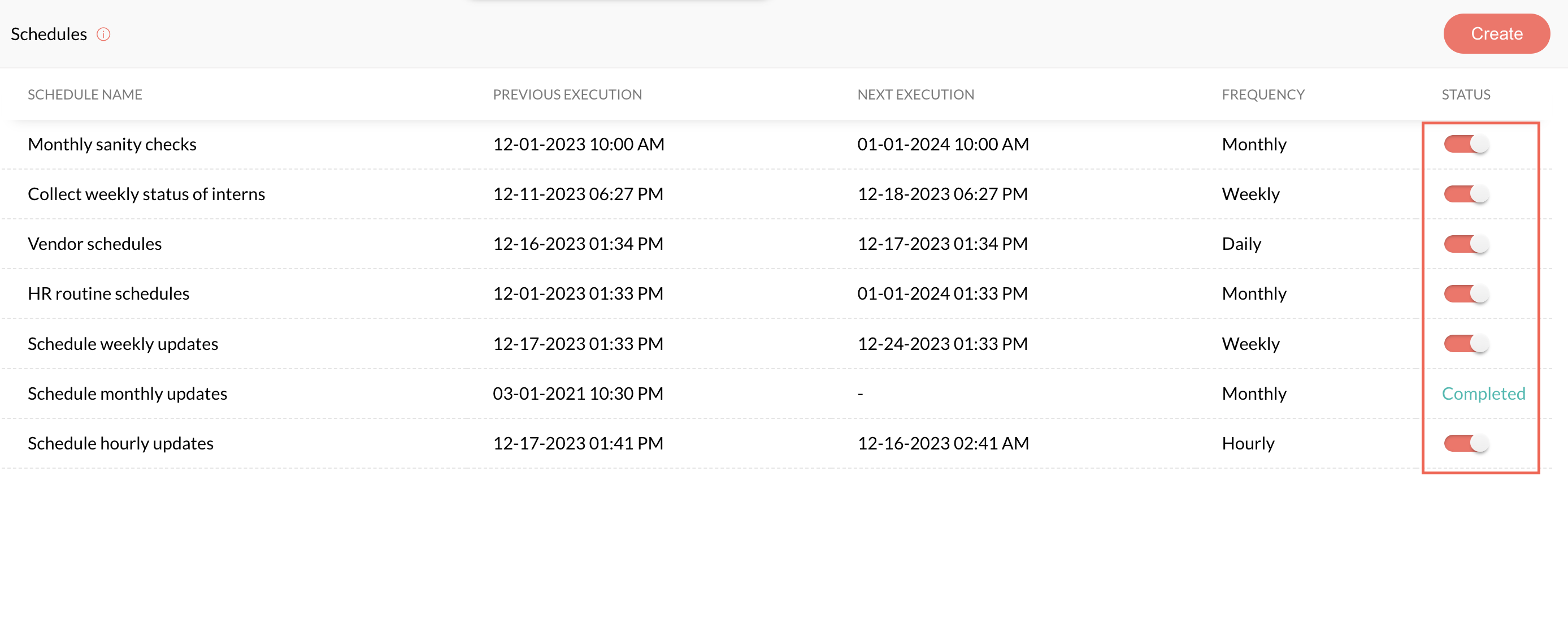Toggle off Collect weekly status of interns
The width and height of the screenshot is (1568, 640).
(x=1466, y=194)
